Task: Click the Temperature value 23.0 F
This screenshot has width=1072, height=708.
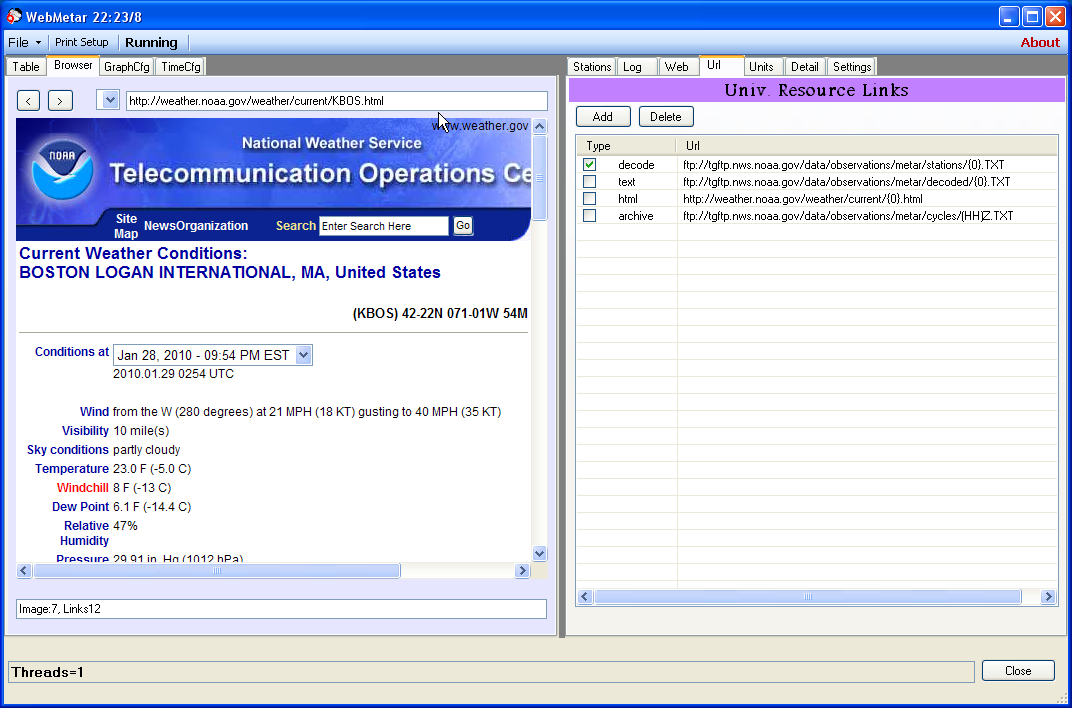Action: (x=152, y=469)
